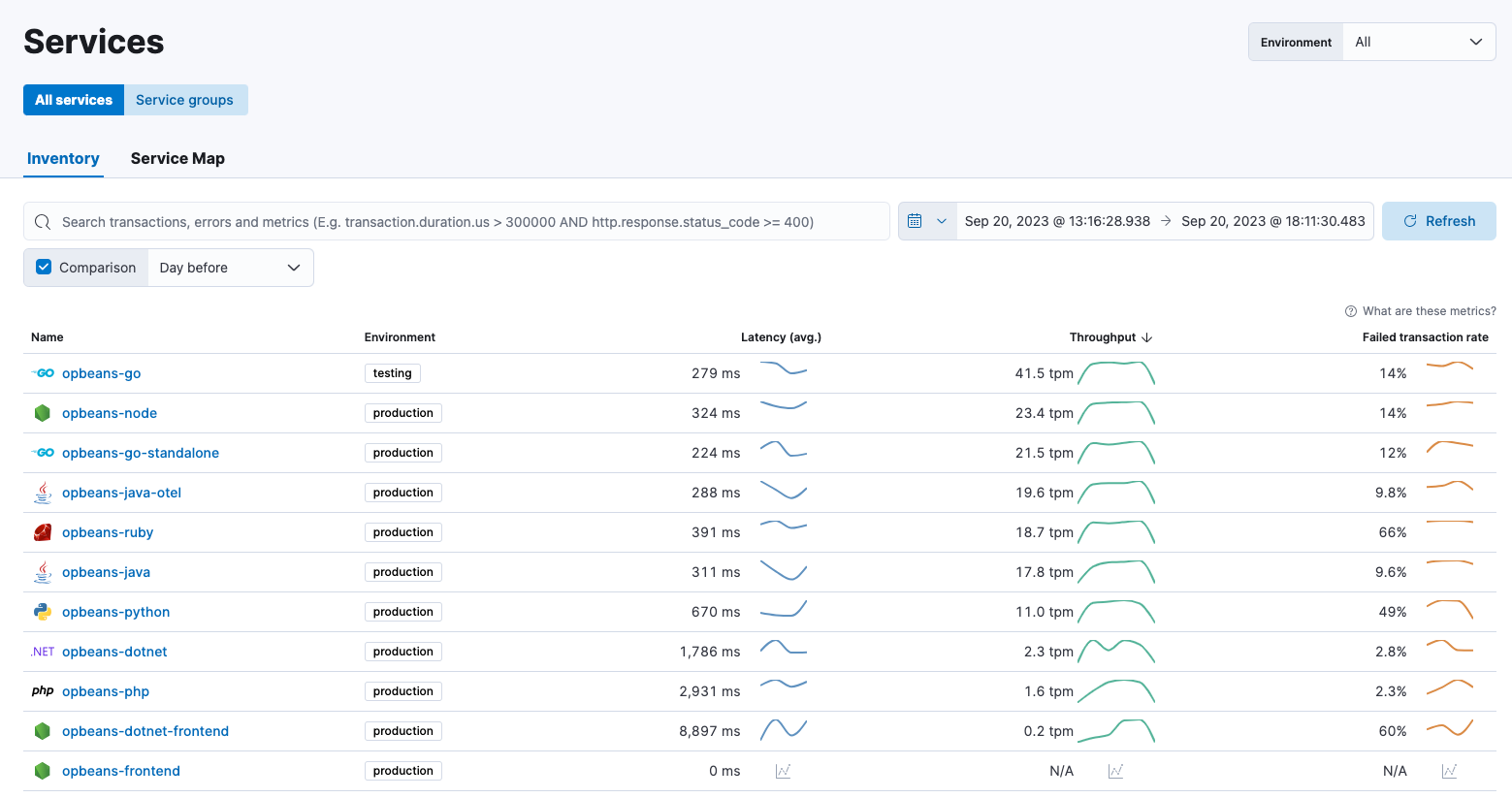Click the Ruby icon beside opbeans-ruby
Viewport: 1512px width, 798px height.
(43, 532)
